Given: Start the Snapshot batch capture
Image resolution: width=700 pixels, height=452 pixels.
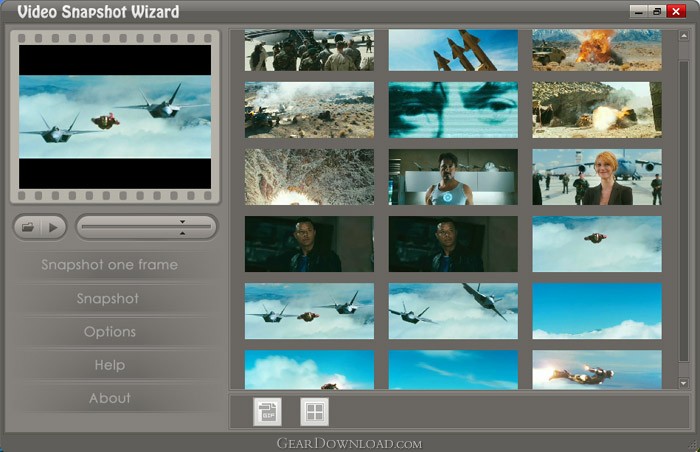Looking at the screenshot, I should coord(108,298).
